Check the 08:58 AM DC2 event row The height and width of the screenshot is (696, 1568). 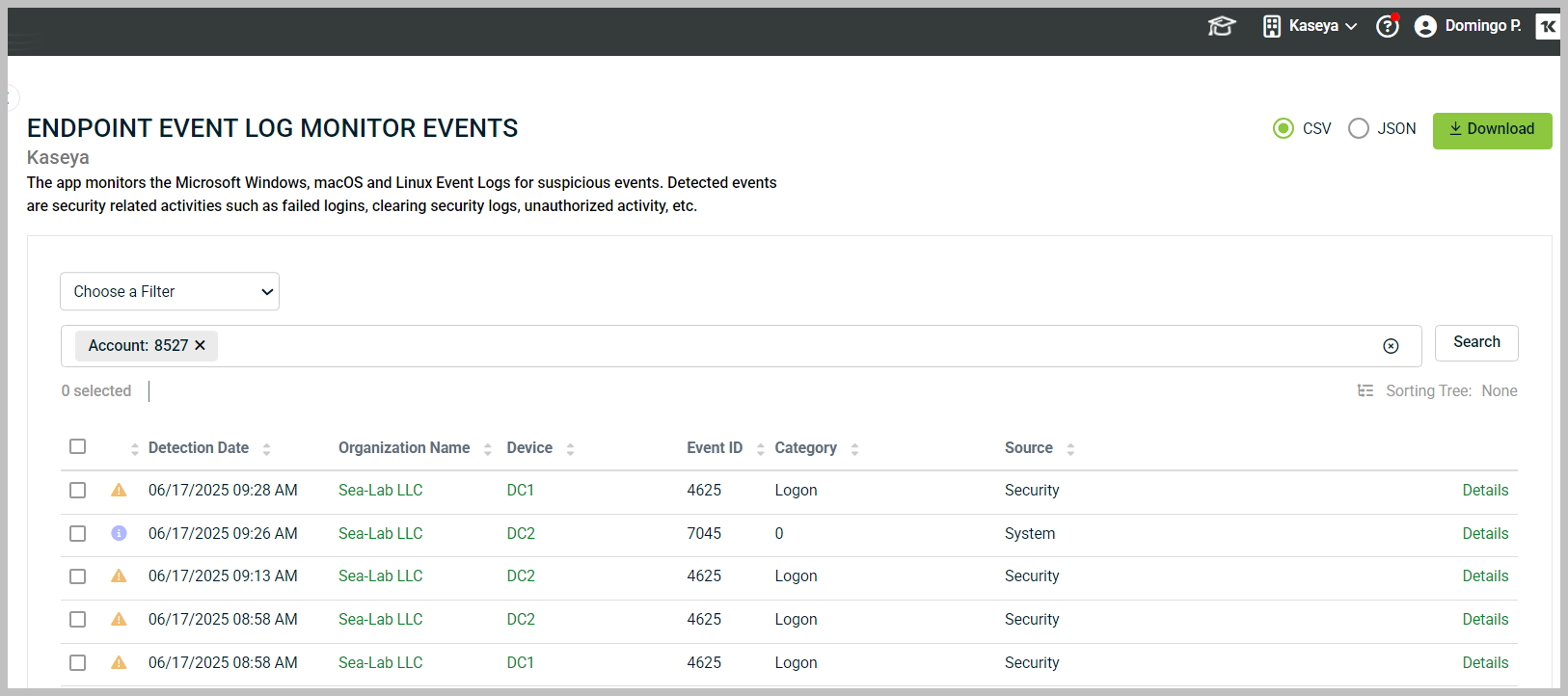pos(78,619)
